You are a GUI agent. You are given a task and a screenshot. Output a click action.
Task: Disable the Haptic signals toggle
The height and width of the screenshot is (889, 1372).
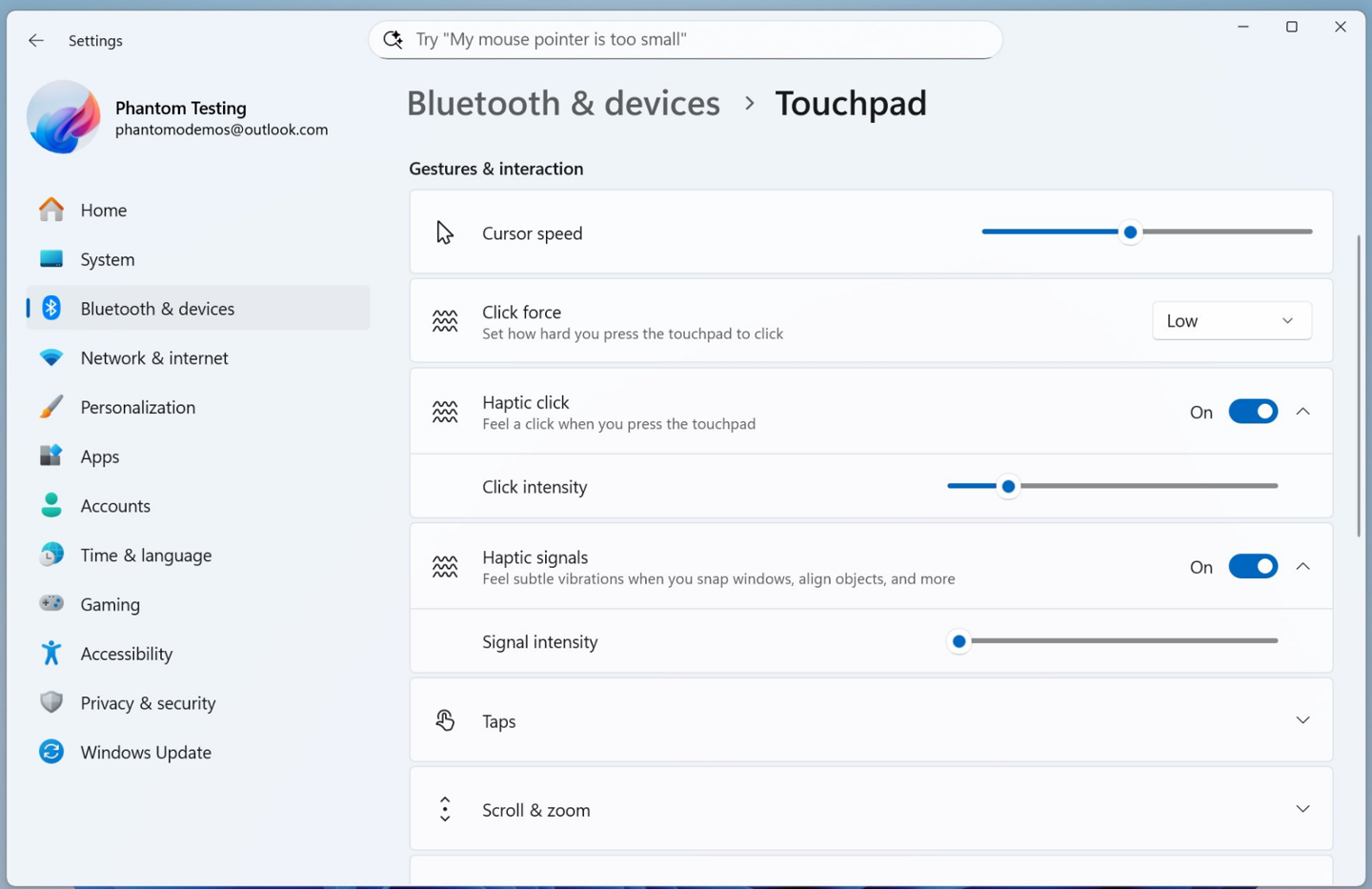pos(1252,567)
